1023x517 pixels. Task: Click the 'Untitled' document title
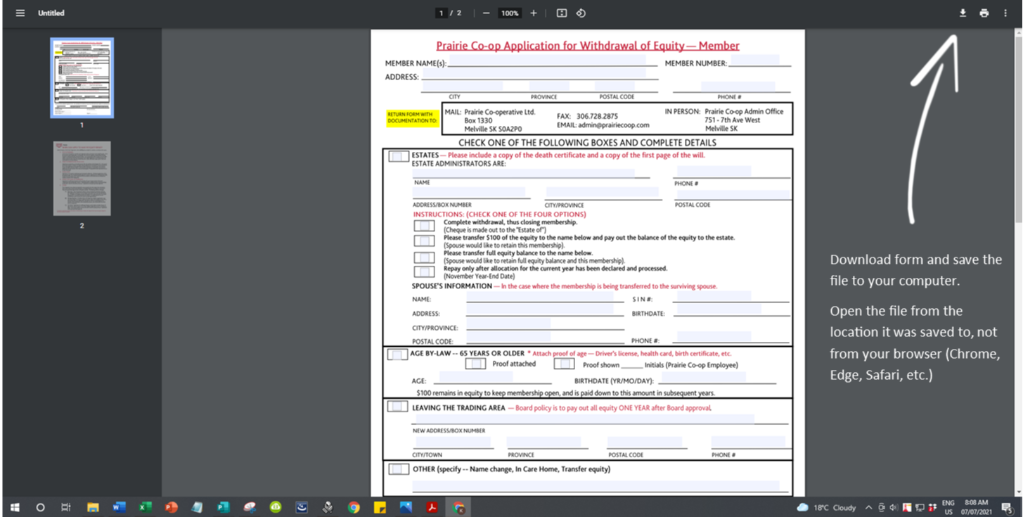tap(51, 13)
